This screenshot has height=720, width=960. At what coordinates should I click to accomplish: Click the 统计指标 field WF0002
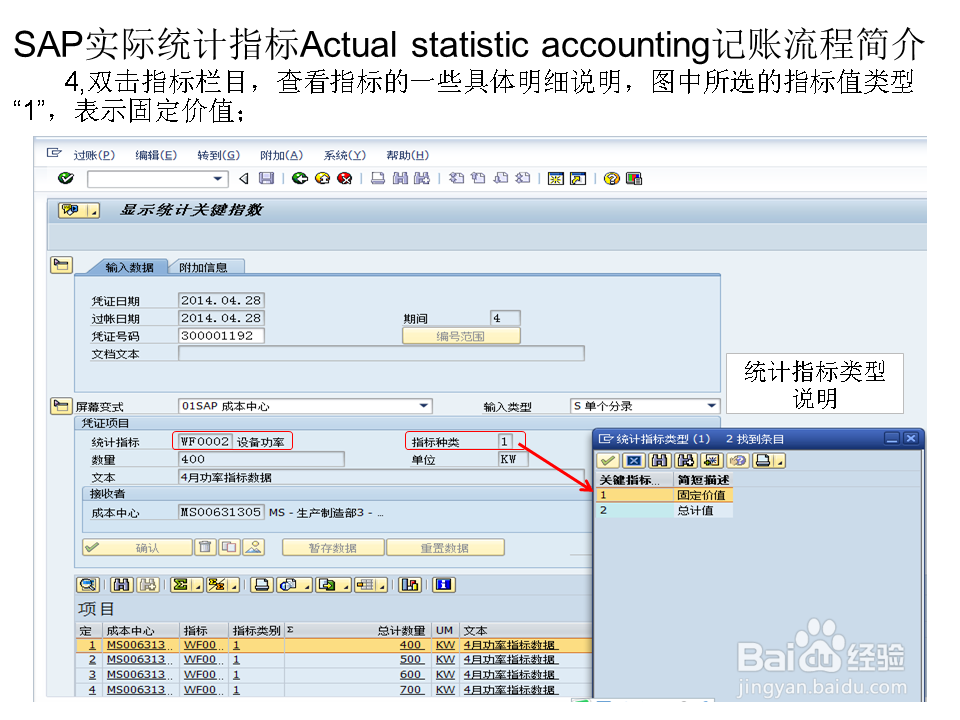tap(204, 441)
